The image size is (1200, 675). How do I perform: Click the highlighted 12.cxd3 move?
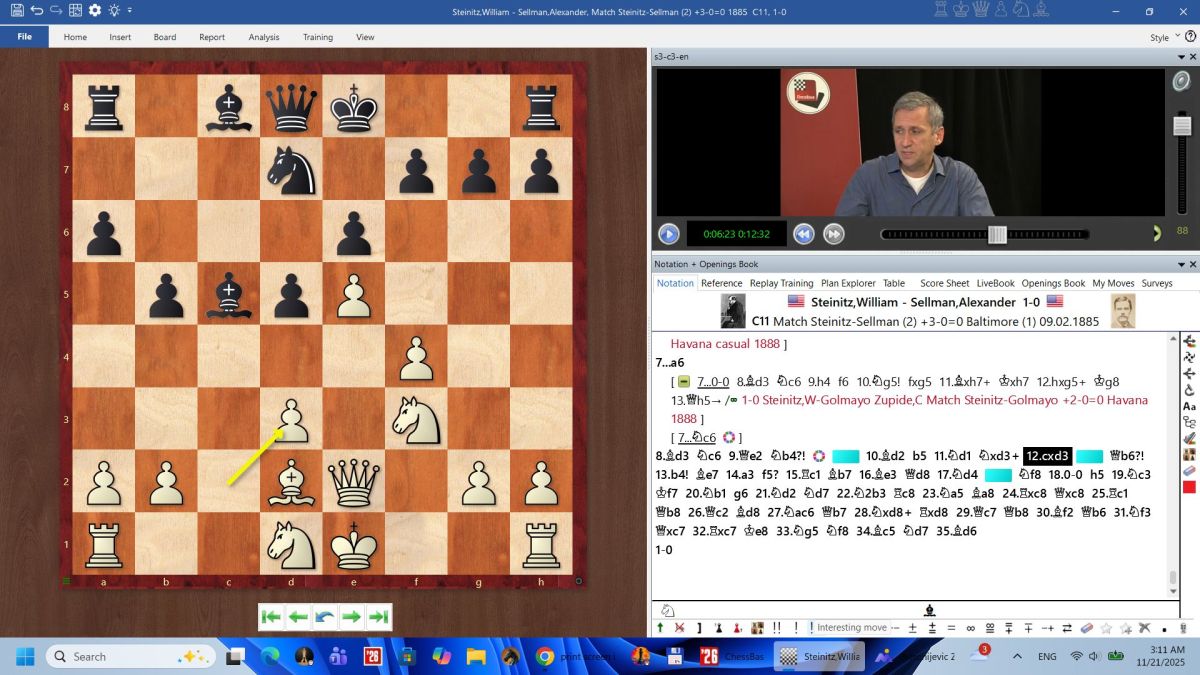(x=1047, y=456)
